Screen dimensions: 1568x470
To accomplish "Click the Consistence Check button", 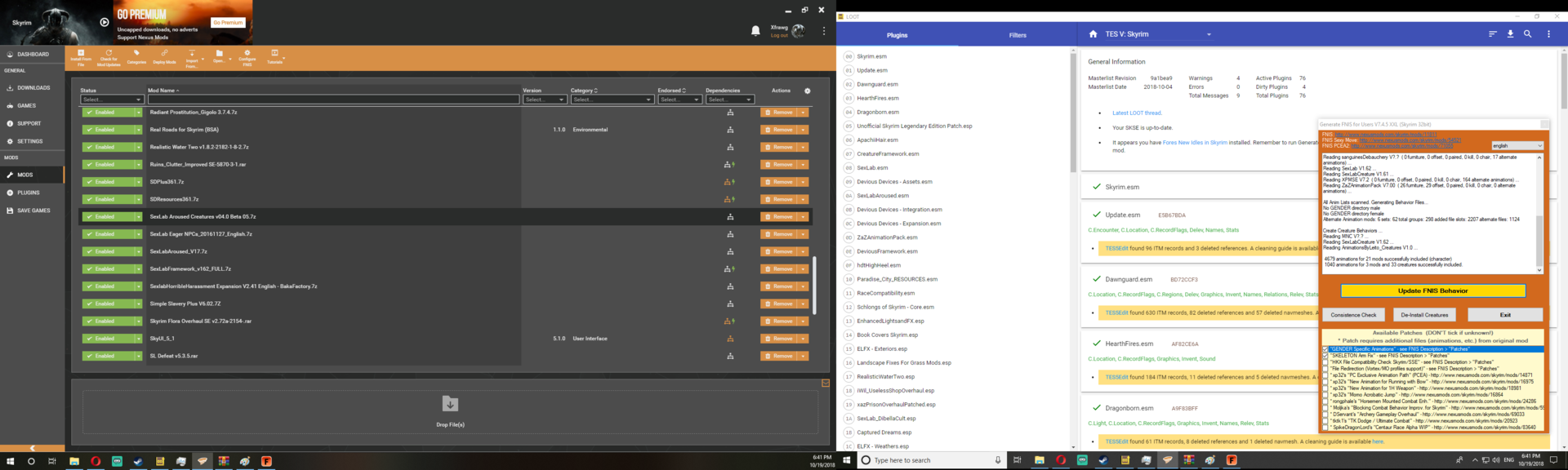I will point(1353,314).
